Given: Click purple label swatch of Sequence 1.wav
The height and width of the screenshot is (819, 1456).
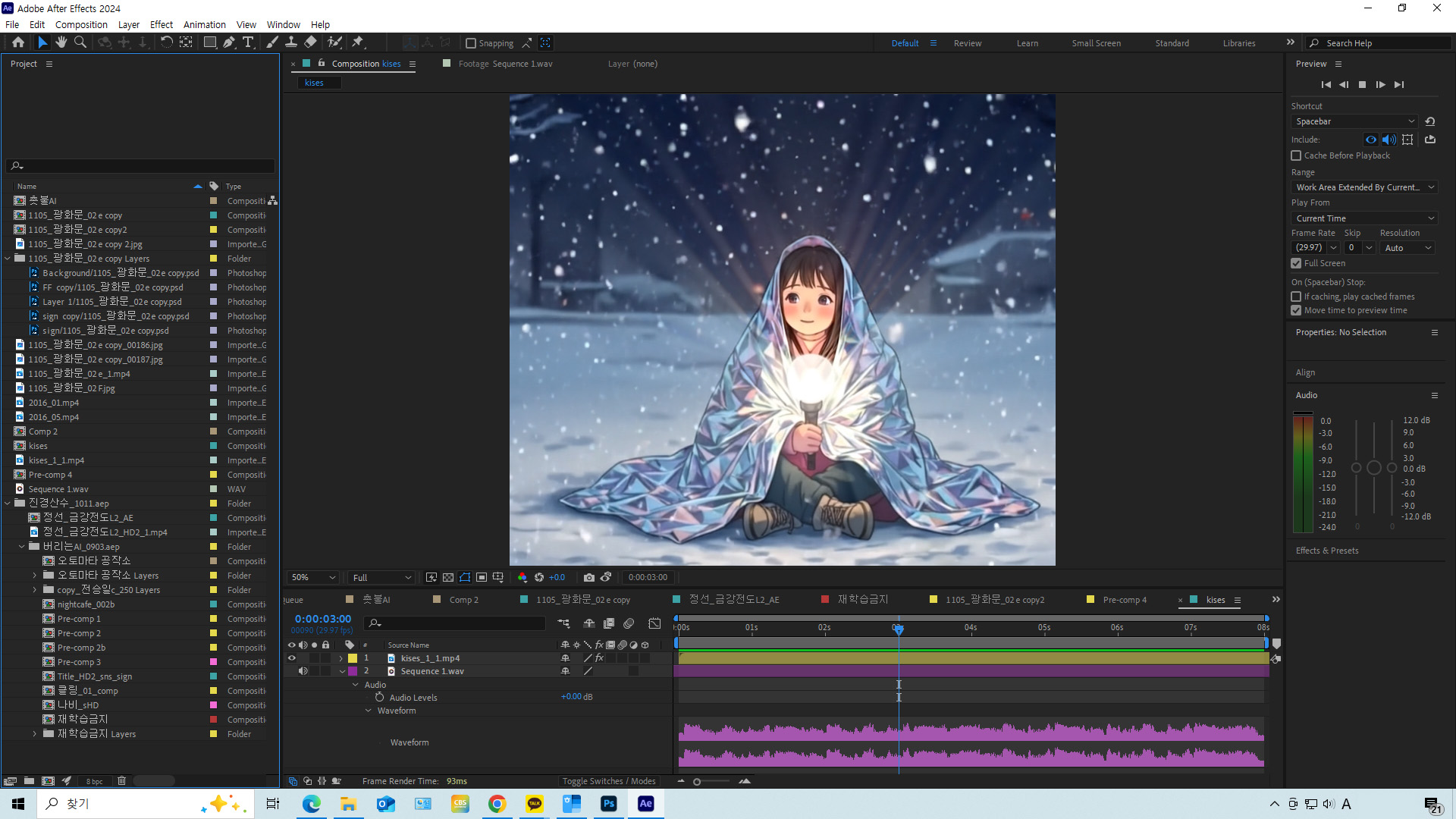Looking at the screenshot, I should pyautogui.click(x=353, y=671).
